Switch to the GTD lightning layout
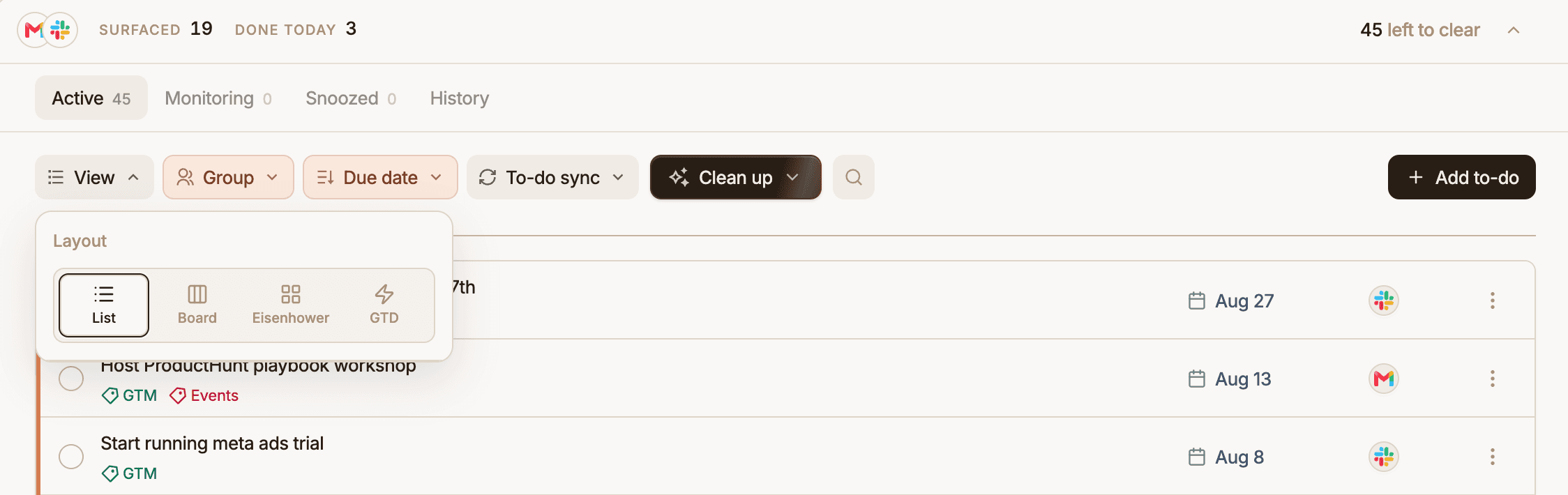 click(384, 305)
